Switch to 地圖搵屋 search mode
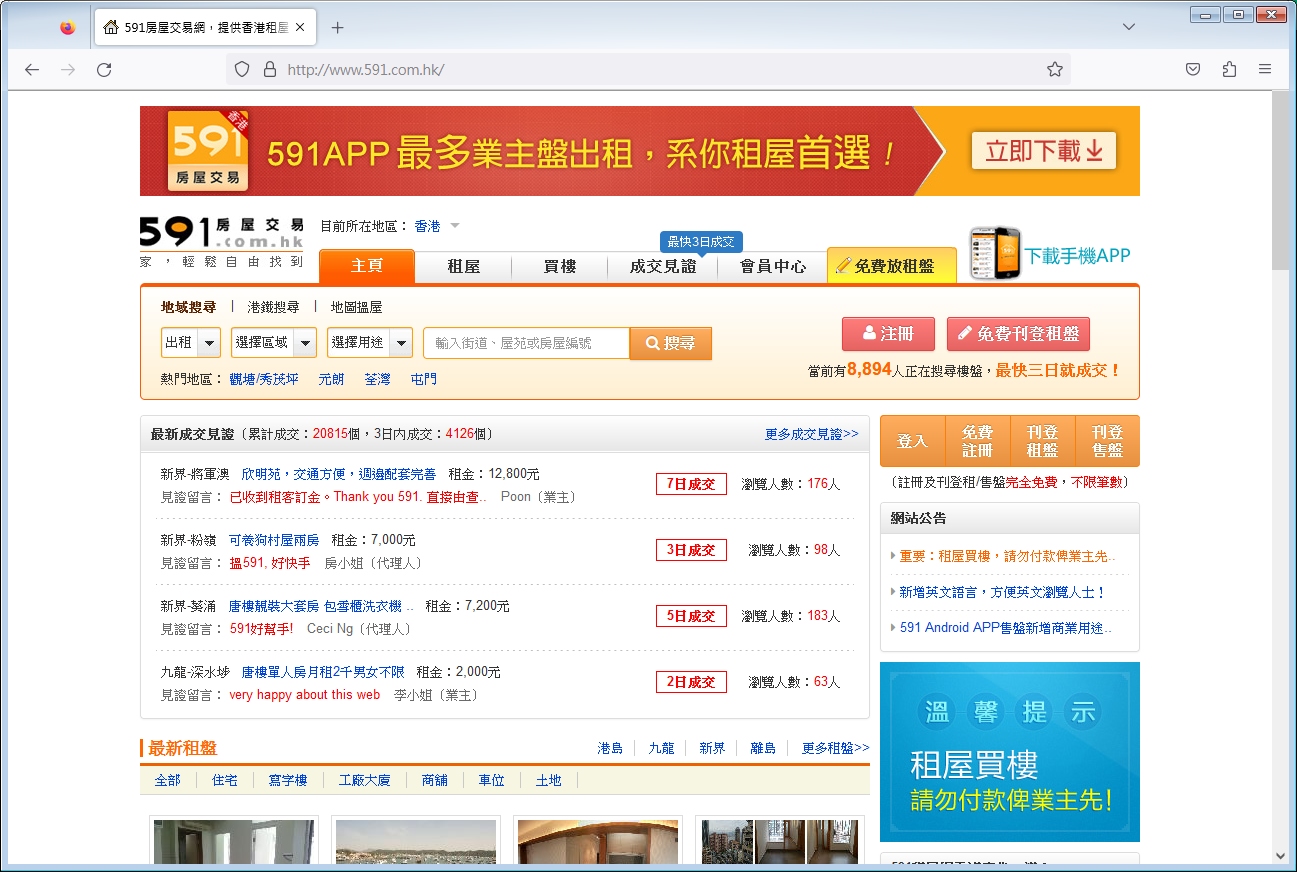1297x872 pixels. click(x=356, y=307)
